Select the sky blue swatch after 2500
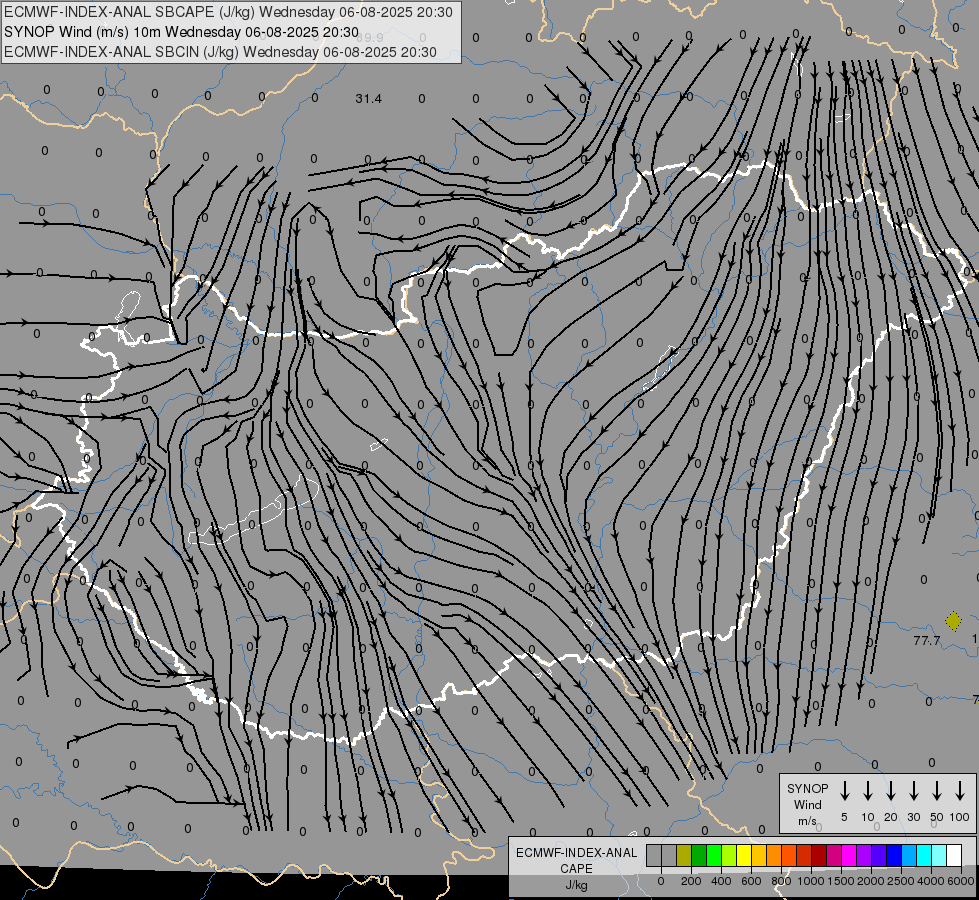 (908, 855)
